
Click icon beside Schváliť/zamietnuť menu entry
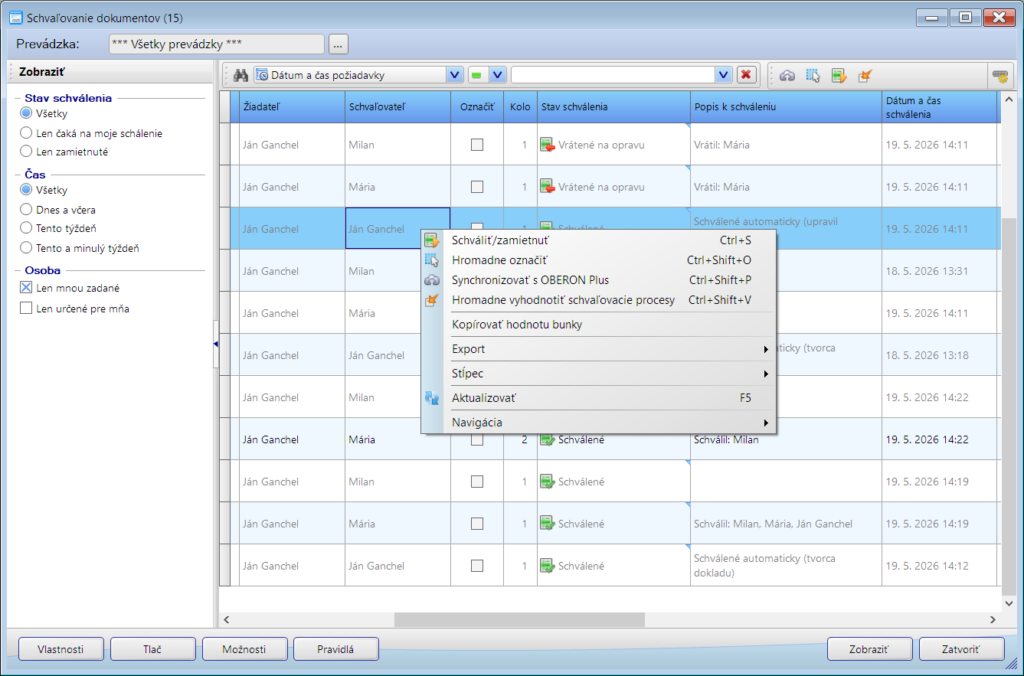coord(432,240)
